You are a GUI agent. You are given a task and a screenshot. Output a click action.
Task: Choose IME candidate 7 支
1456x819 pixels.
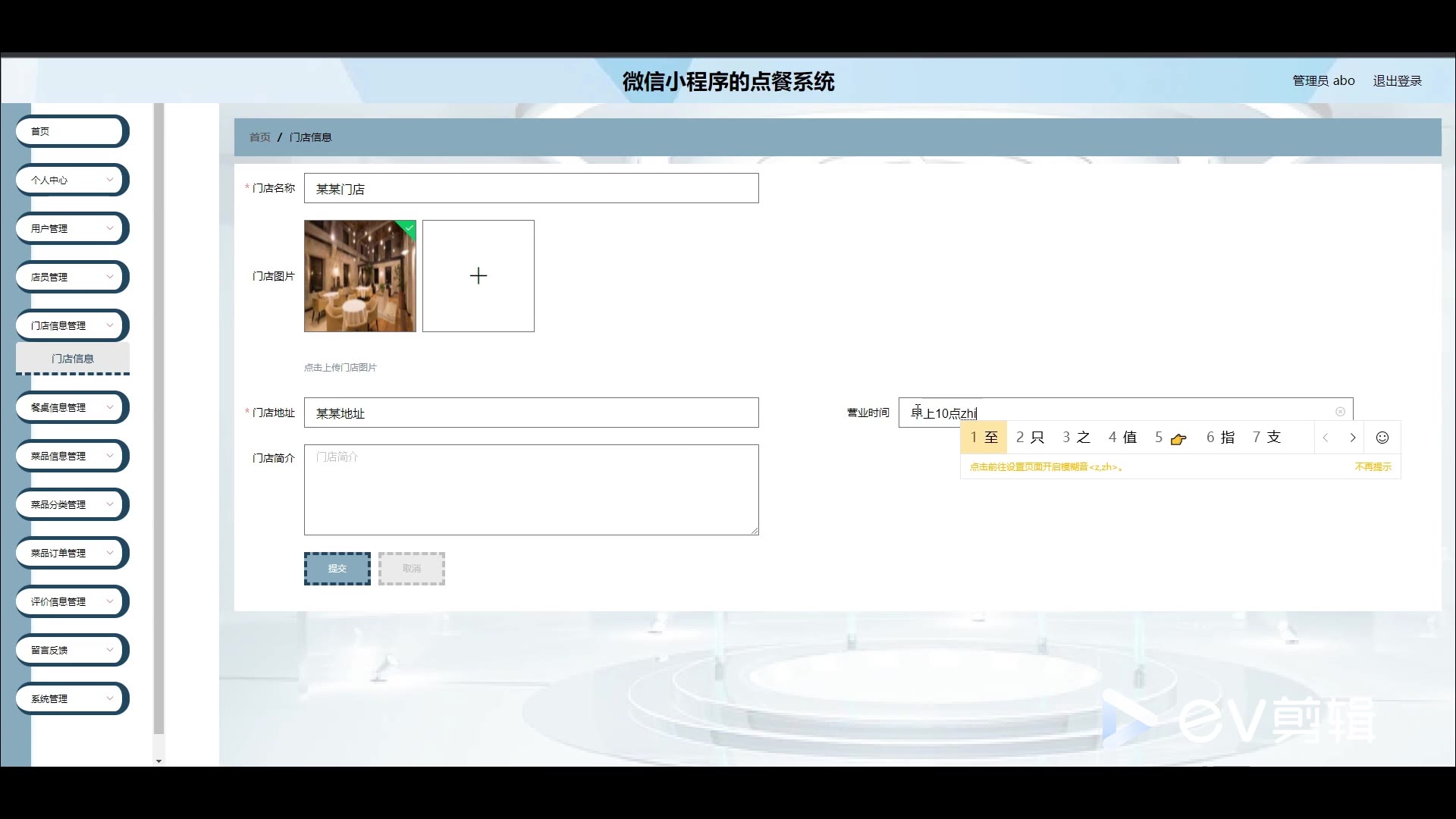pyautogui.click(x=1266, y=438)
